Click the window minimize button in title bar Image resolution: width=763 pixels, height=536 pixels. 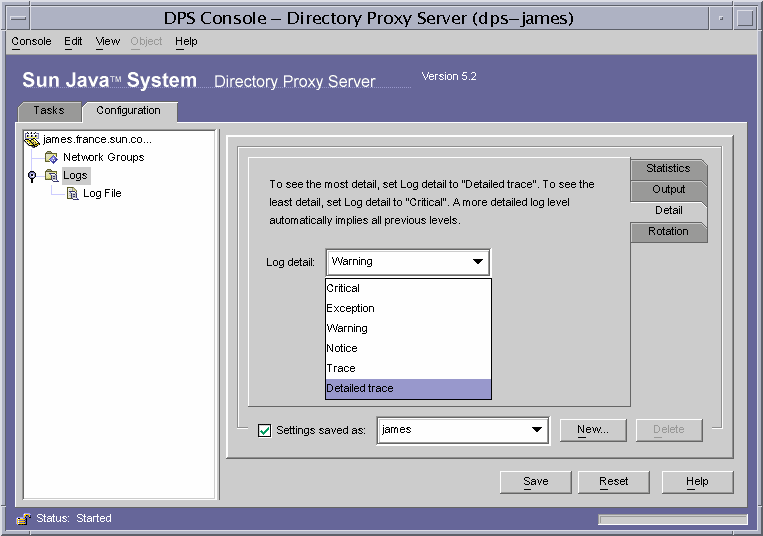coord(721,18)
